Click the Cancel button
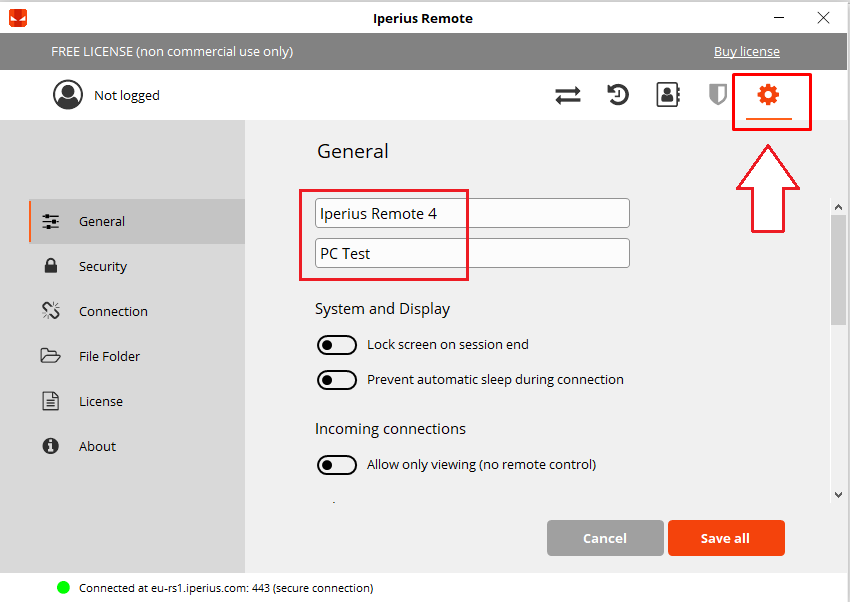 [605, 538]
